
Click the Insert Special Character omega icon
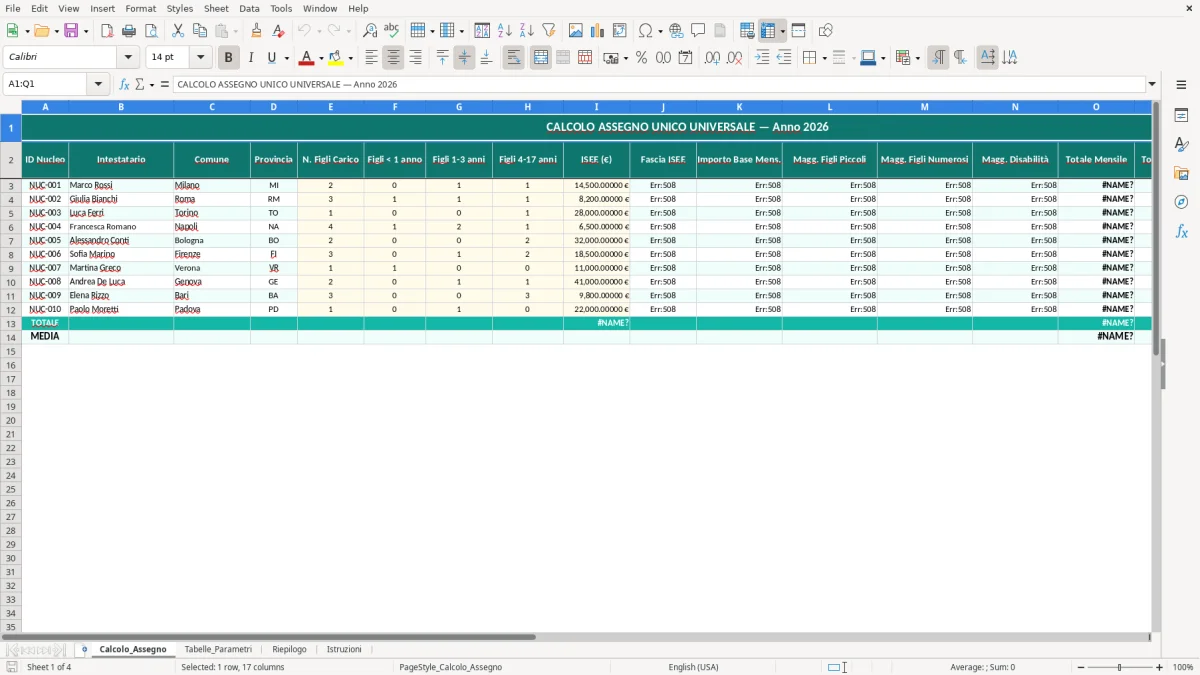pos(646,31)
